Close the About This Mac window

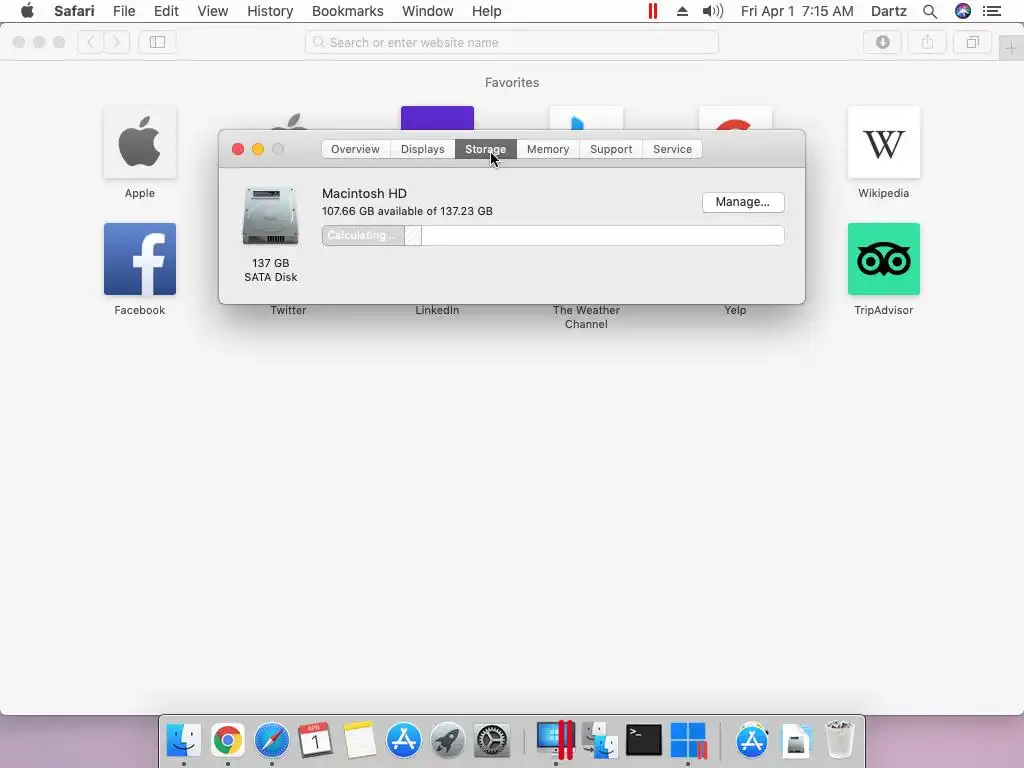[238, 149]
